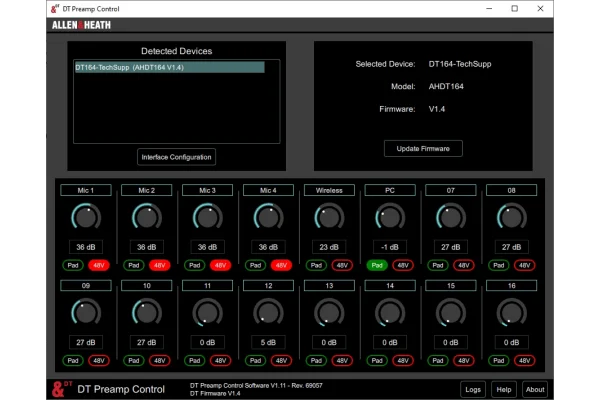Disable 48V phantom power on Mic 4
The width and height of the screenshot is (600, 400).
click(281, 265)
